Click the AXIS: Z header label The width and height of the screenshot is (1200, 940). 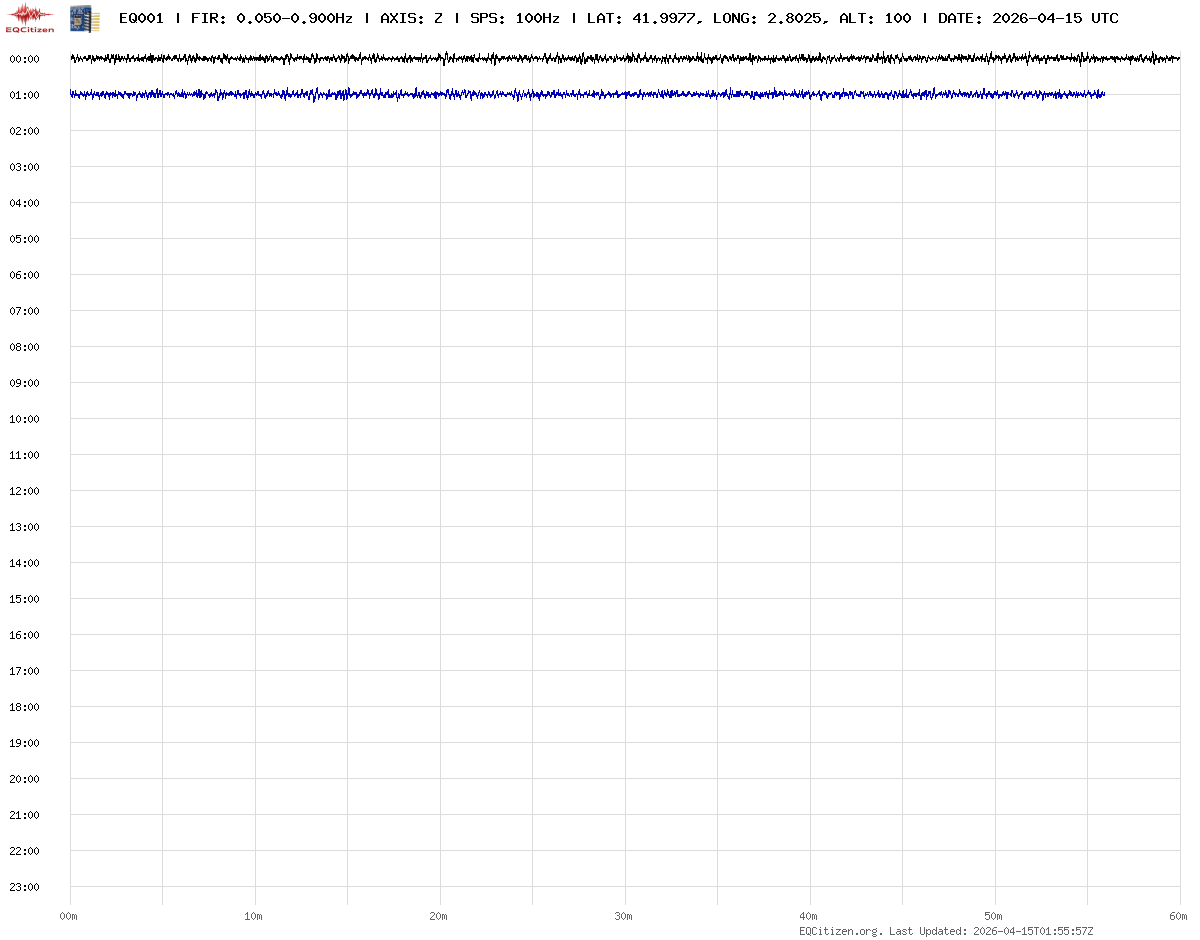pos(411,18)
